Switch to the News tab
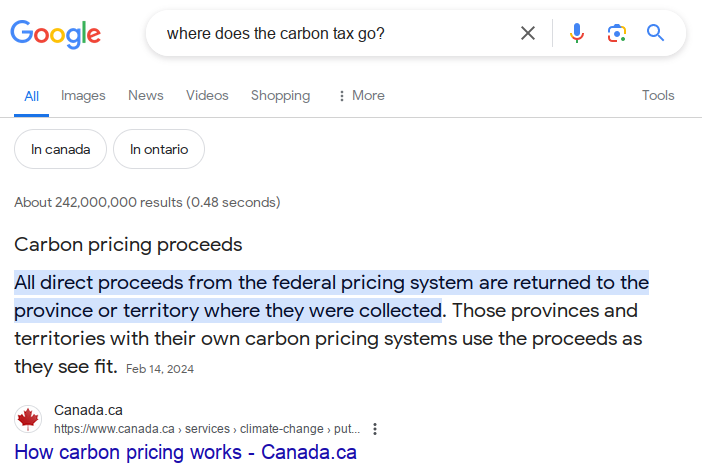702x470 pixels. [x=146, y=96]
